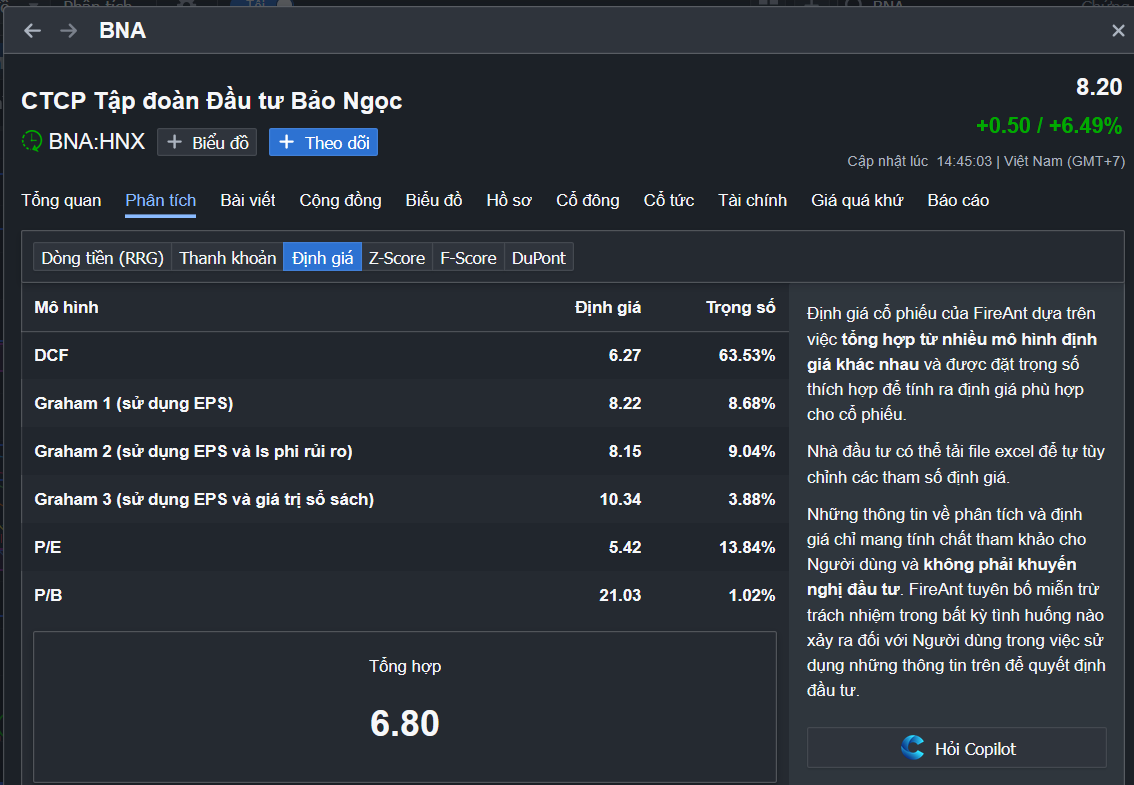Image resolution: width=1134 pixels, height=785 pixels.
Task: Select the Graham 1 (sử dụng EPS) row
Action: [405, 403]
